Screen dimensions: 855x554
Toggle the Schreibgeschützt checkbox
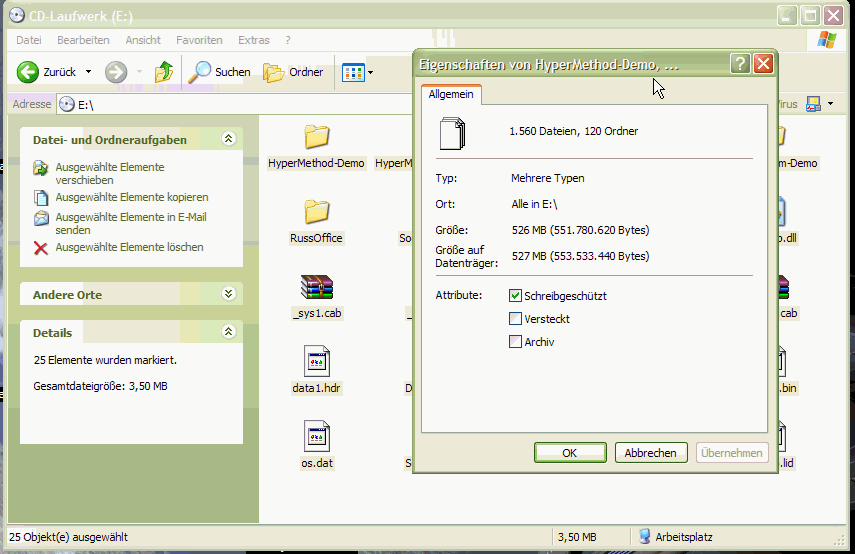515,296
